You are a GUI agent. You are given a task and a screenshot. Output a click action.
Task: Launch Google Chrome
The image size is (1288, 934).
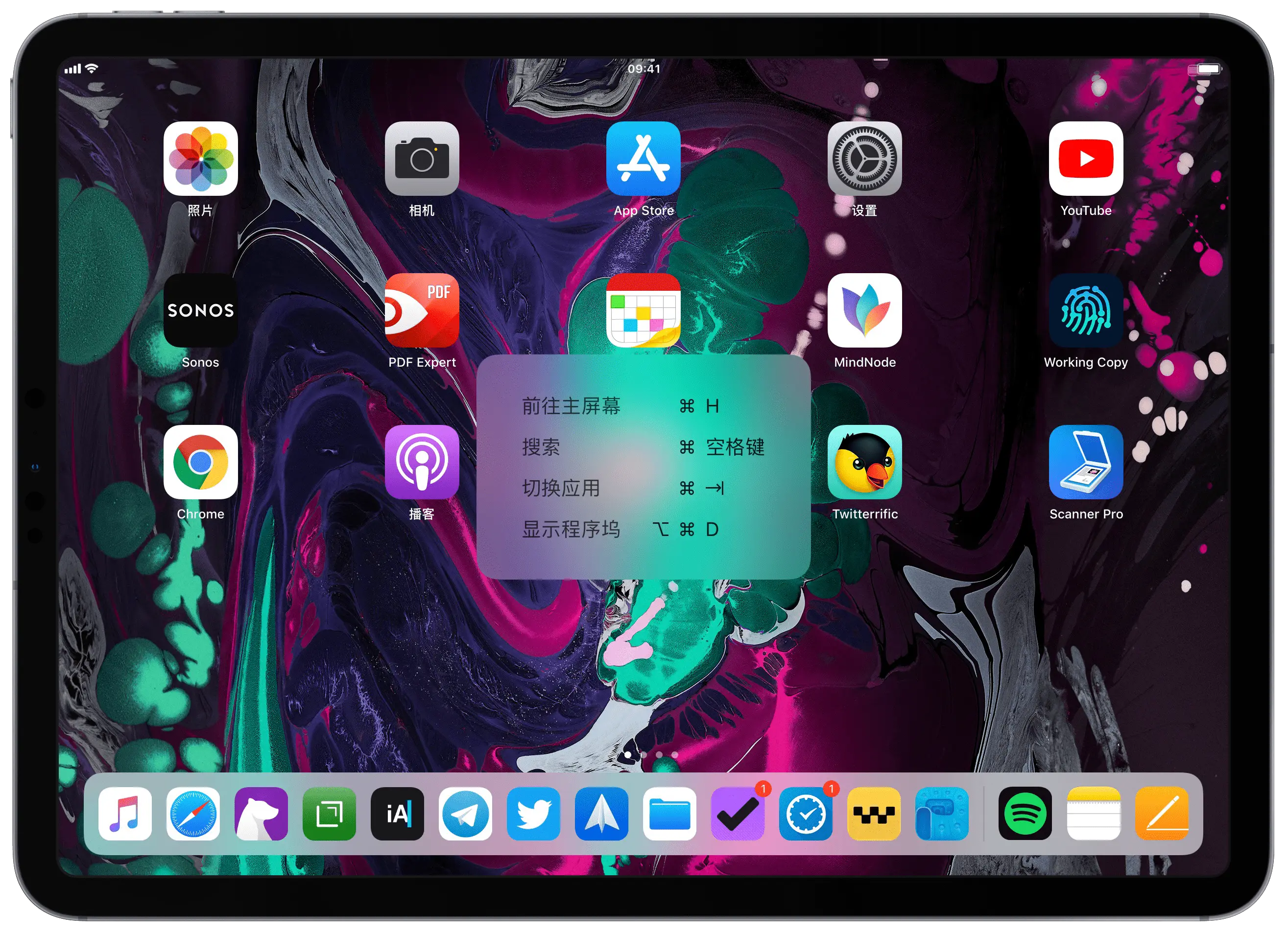point(200,462)
